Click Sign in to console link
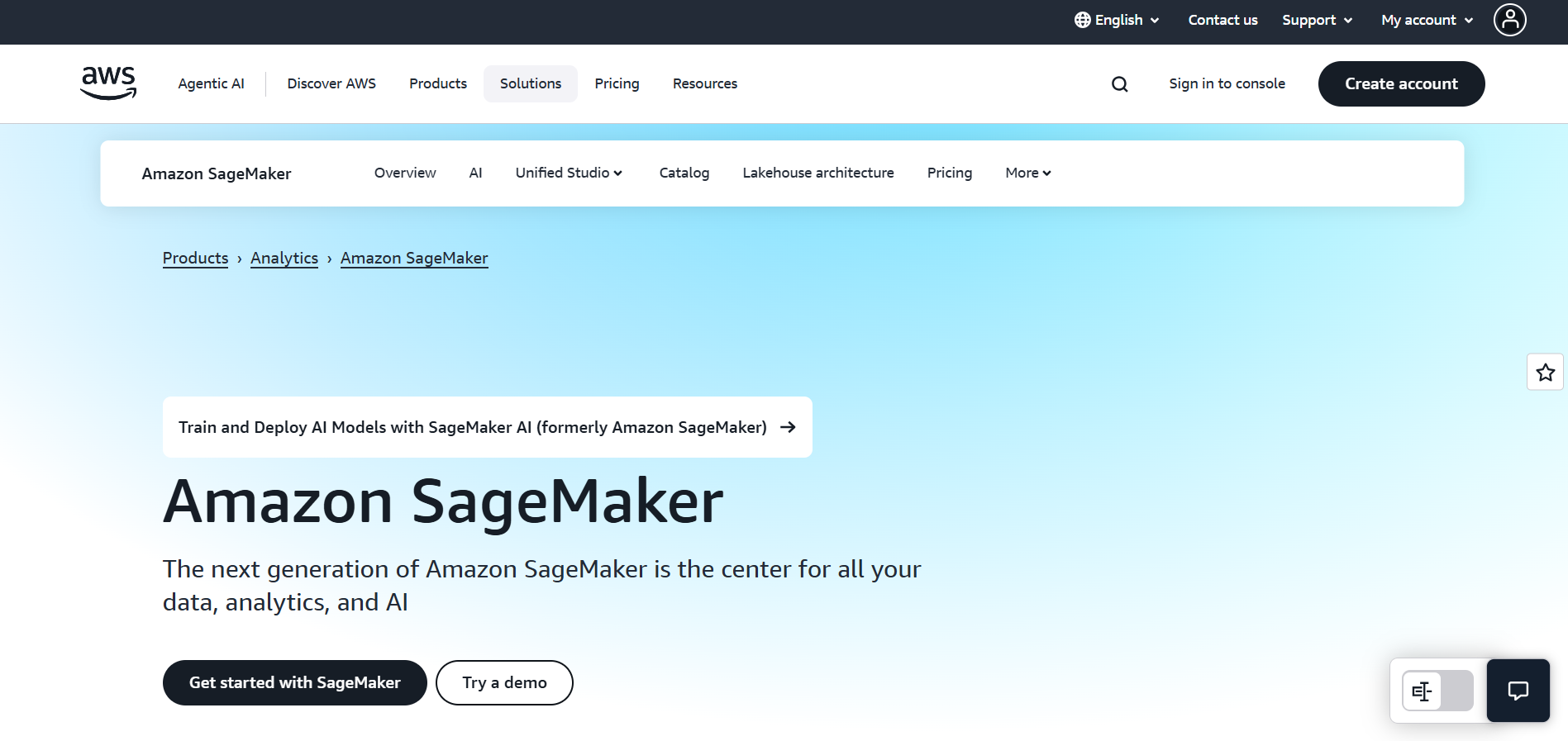1568x741 pixels. 1227,83
